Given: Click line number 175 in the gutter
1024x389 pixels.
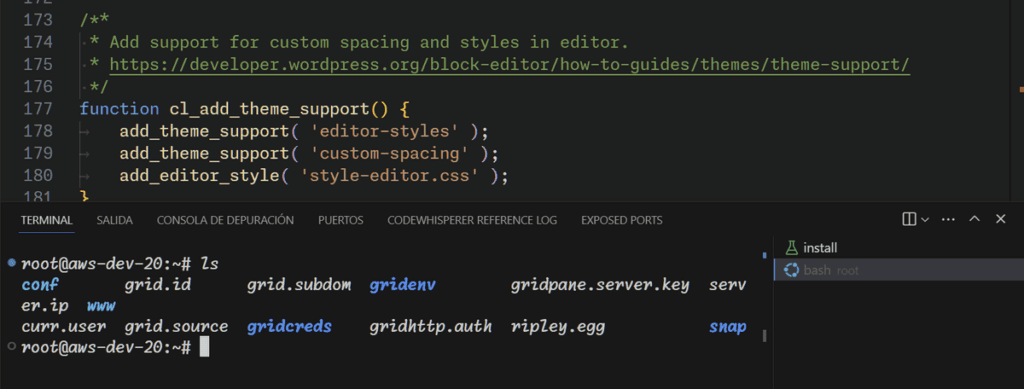Looking at the screenshot, I should [37, 64].
